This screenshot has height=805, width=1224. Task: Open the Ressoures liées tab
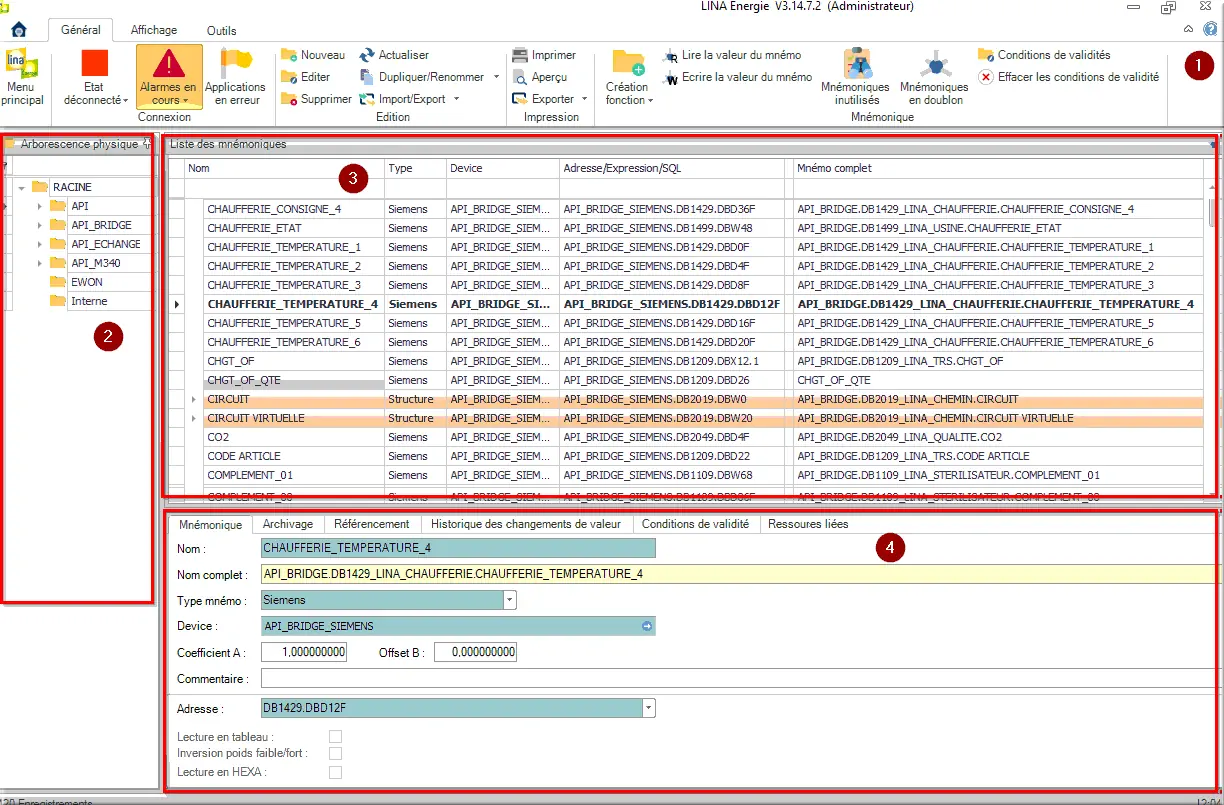coord(808,524)
